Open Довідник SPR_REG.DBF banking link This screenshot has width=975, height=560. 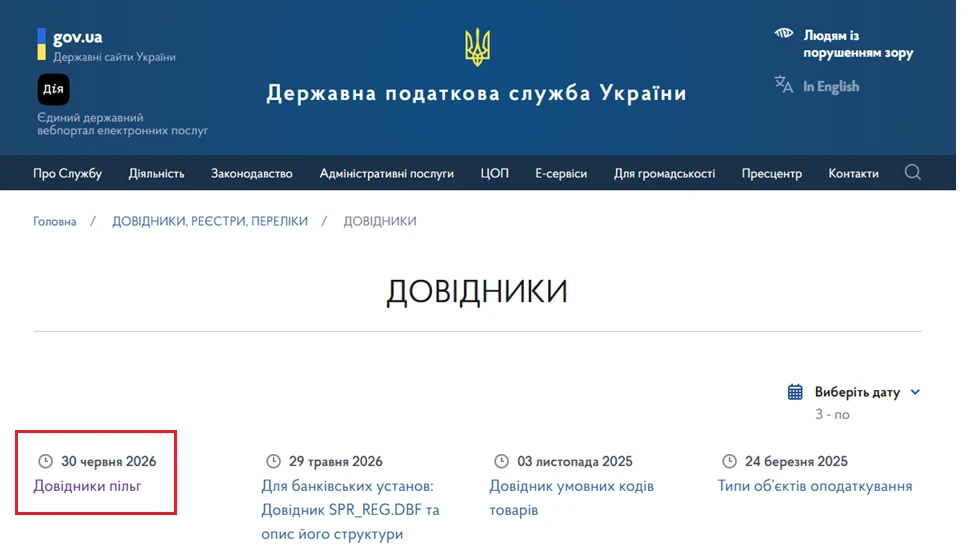(x=350, y=510)
